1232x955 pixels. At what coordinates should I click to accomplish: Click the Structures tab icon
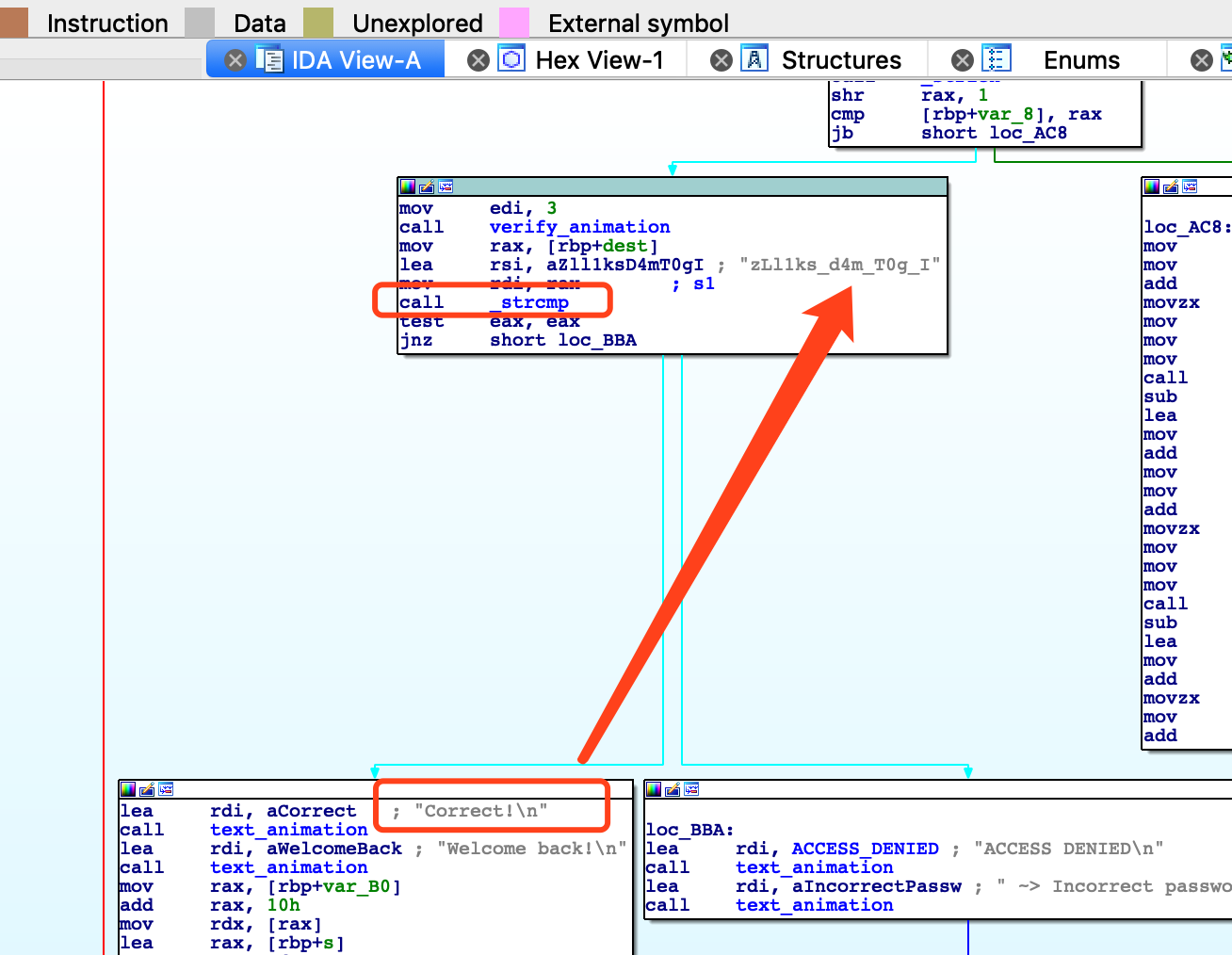[754, 58]
